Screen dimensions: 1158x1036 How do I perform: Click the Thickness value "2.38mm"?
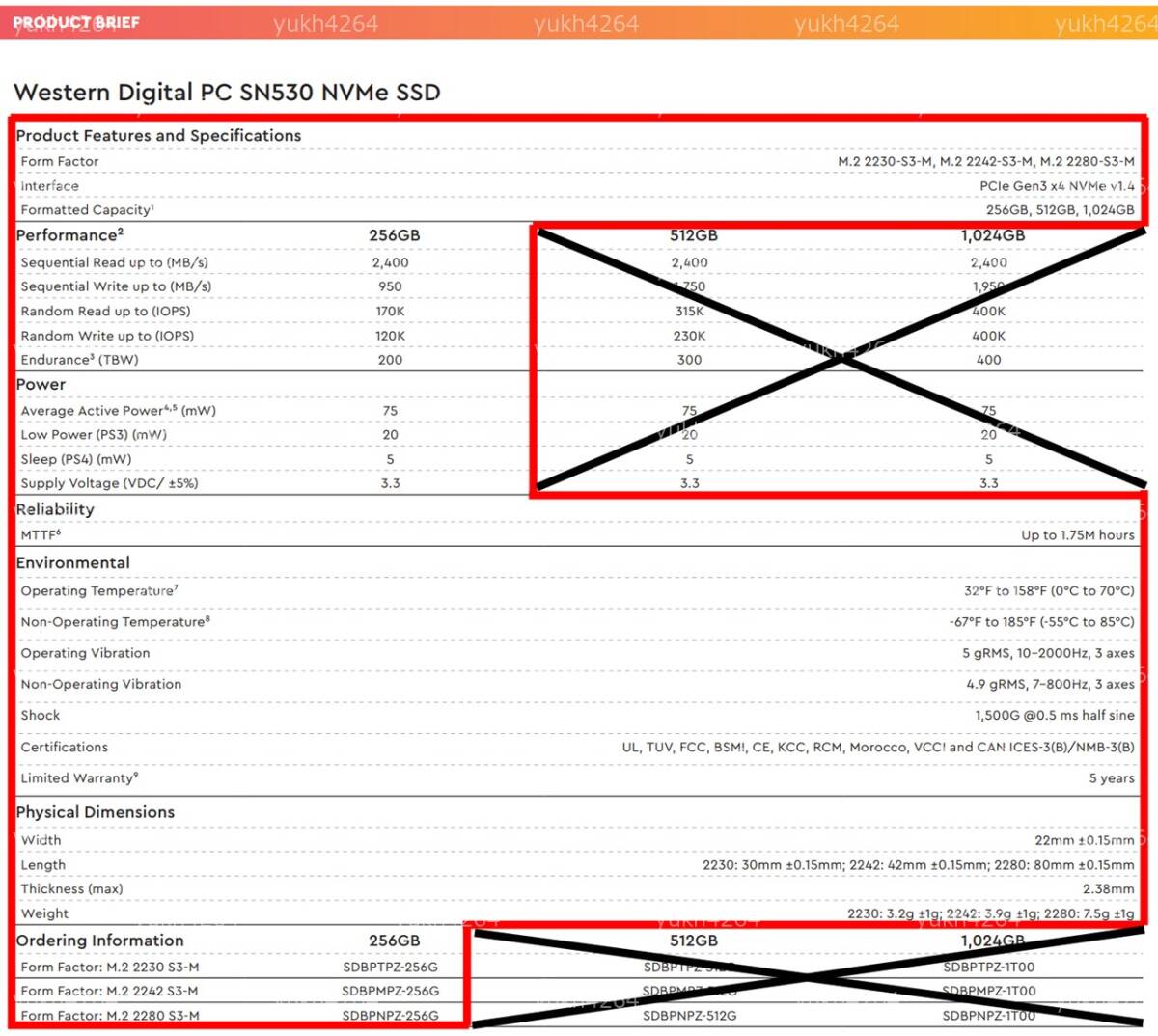1109,889
